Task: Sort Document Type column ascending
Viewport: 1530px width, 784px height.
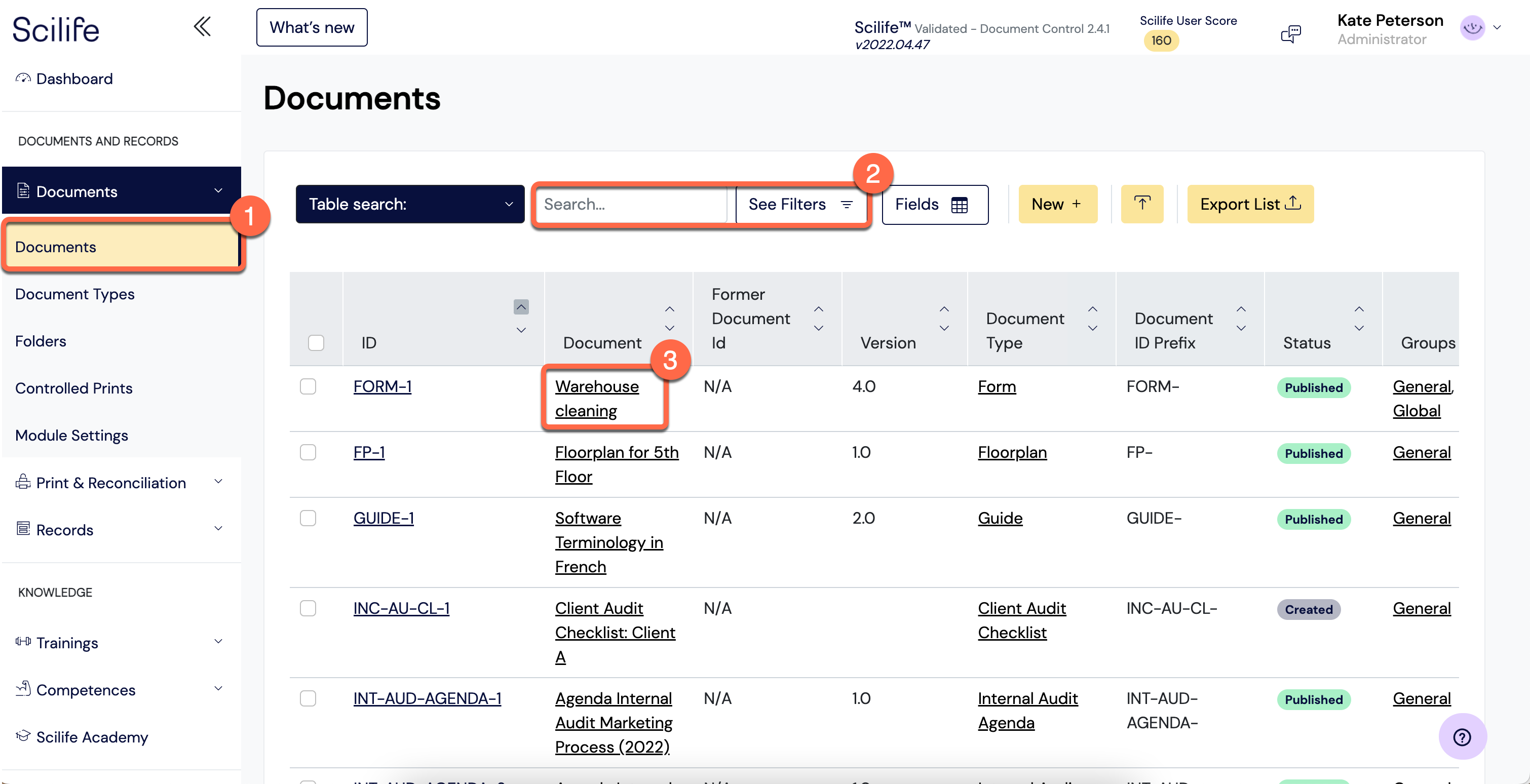Action: (x=1092, y=309)
